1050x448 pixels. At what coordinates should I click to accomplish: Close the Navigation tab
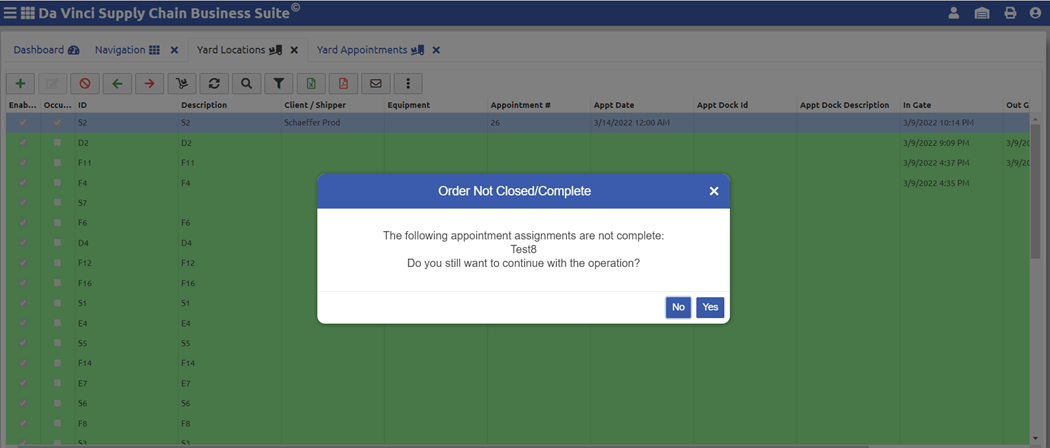174,50
